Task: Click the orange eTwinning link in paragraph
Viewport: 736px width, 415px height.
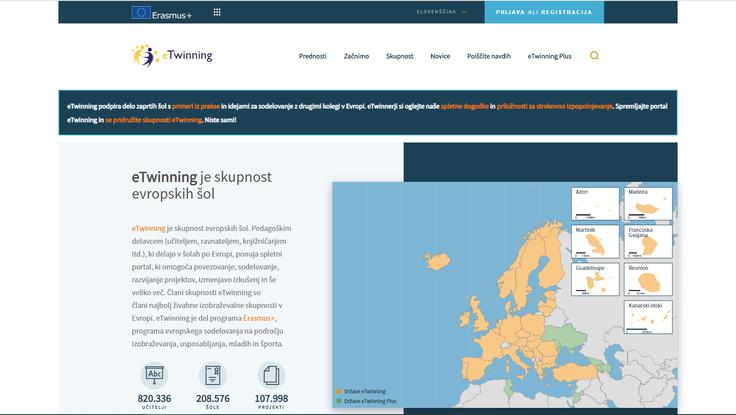Action: [148, 228]
